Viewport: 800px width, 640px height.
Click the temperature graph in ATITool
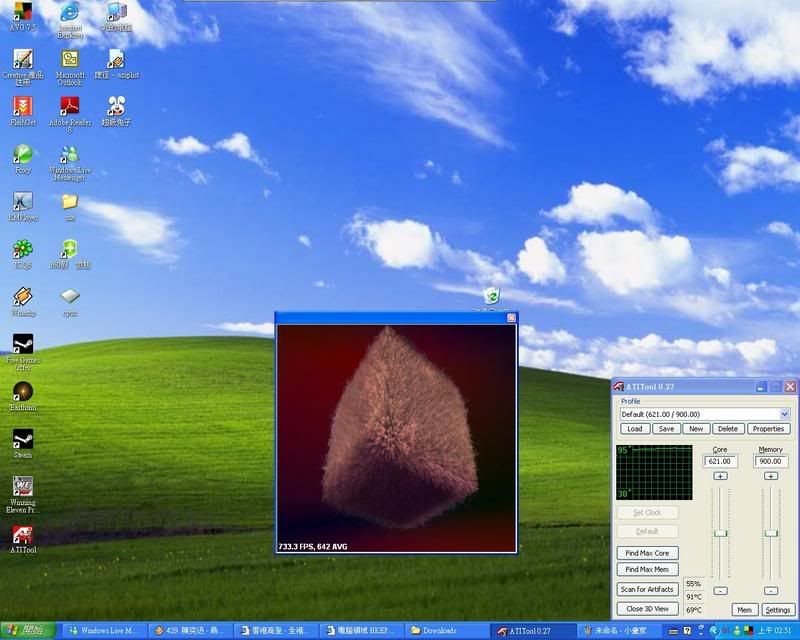click(x=654, y=472)
